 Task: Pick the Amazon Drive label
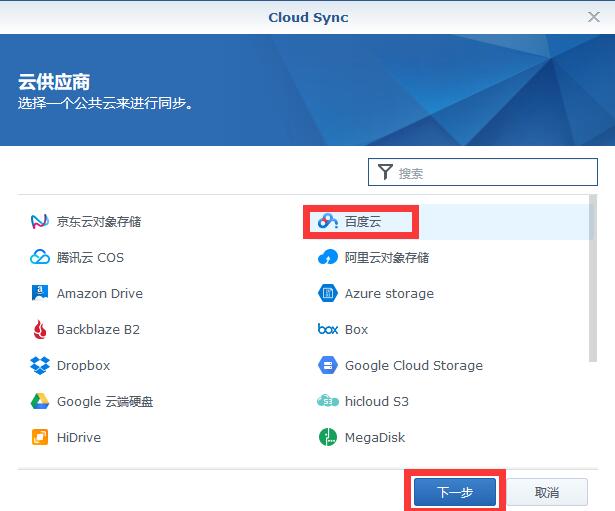click(x=100, y=293)
